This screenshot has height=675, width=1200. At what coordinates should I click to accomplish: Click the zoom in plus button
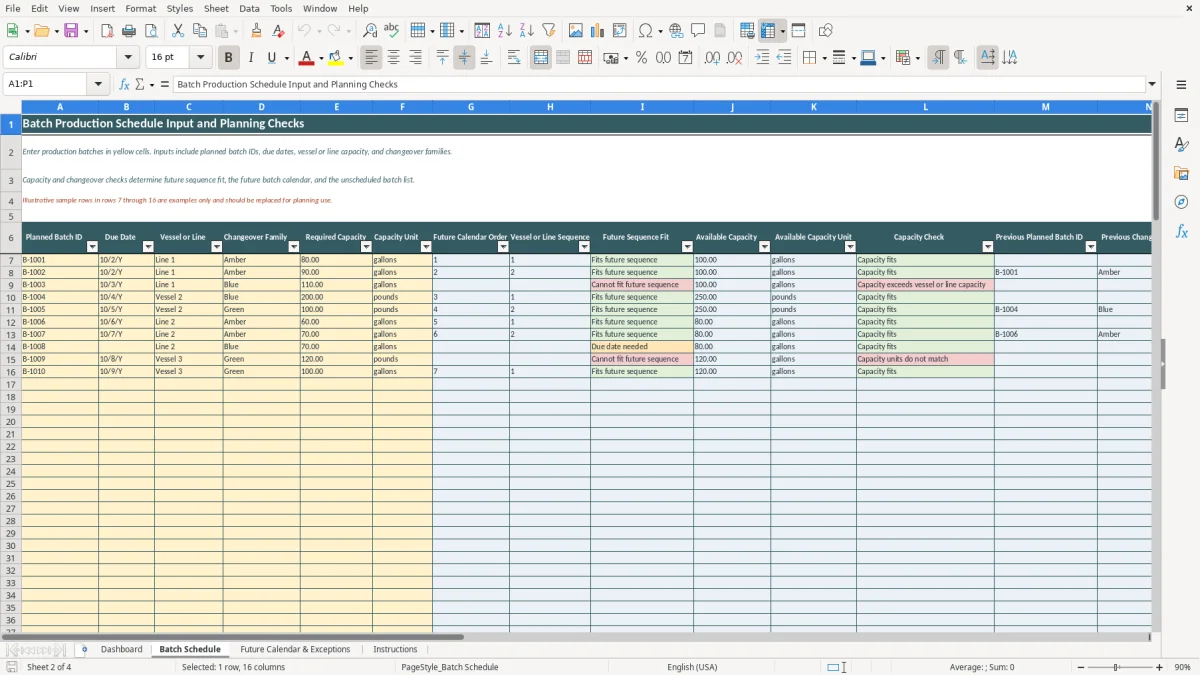[1159, 667]
